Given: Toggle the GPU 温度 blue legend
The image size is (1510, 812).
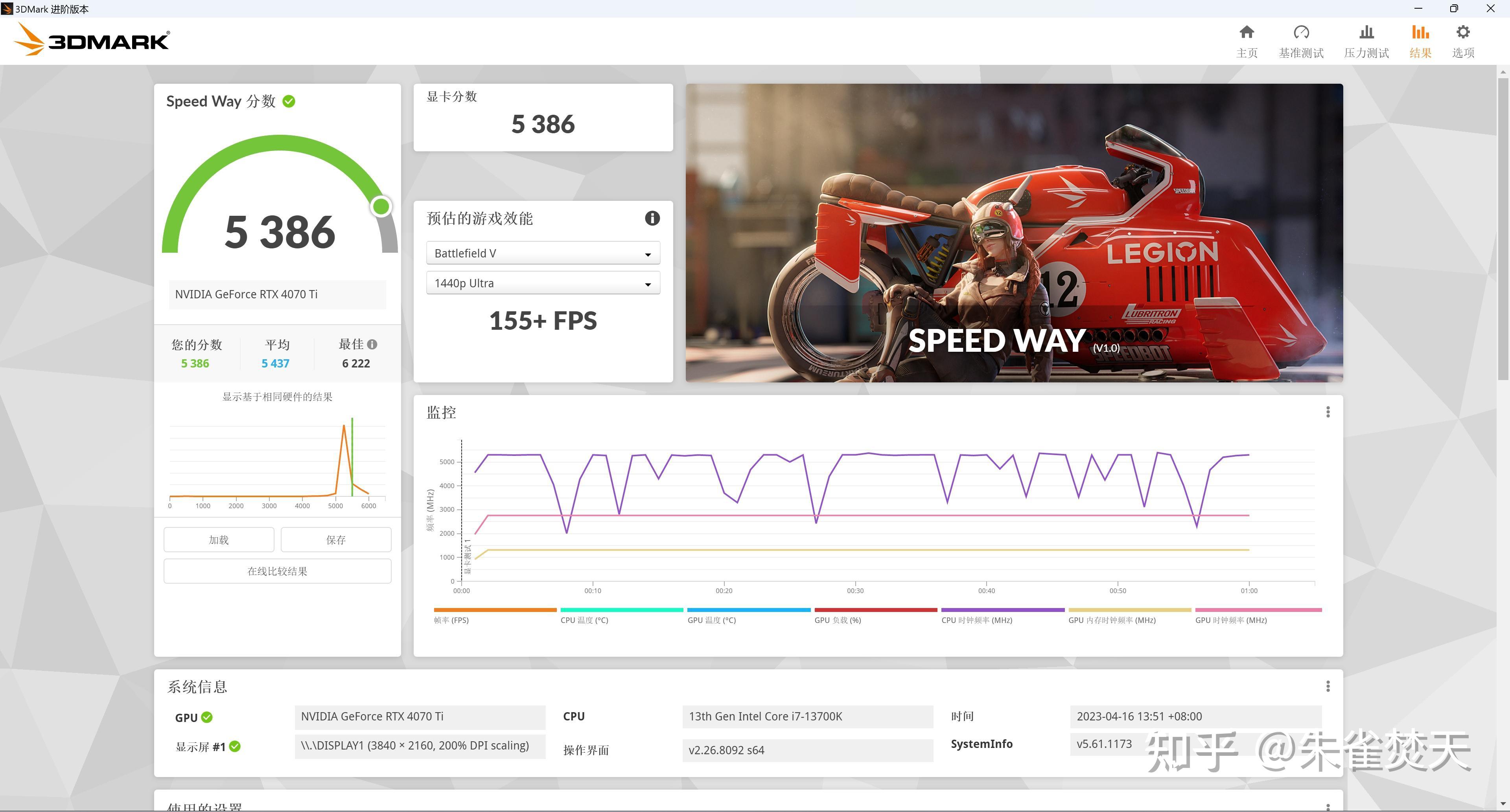Looking at the screenshot, I should coord(749,615).
